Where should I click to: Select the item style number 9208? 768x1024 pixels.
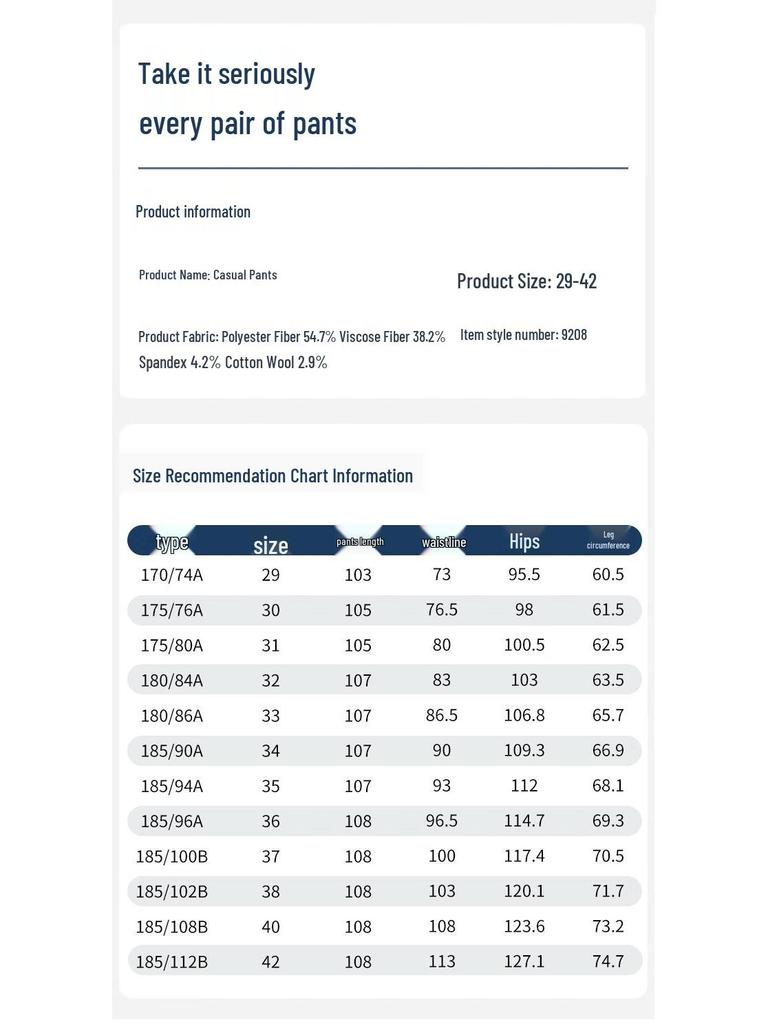[x=523, y=335]
